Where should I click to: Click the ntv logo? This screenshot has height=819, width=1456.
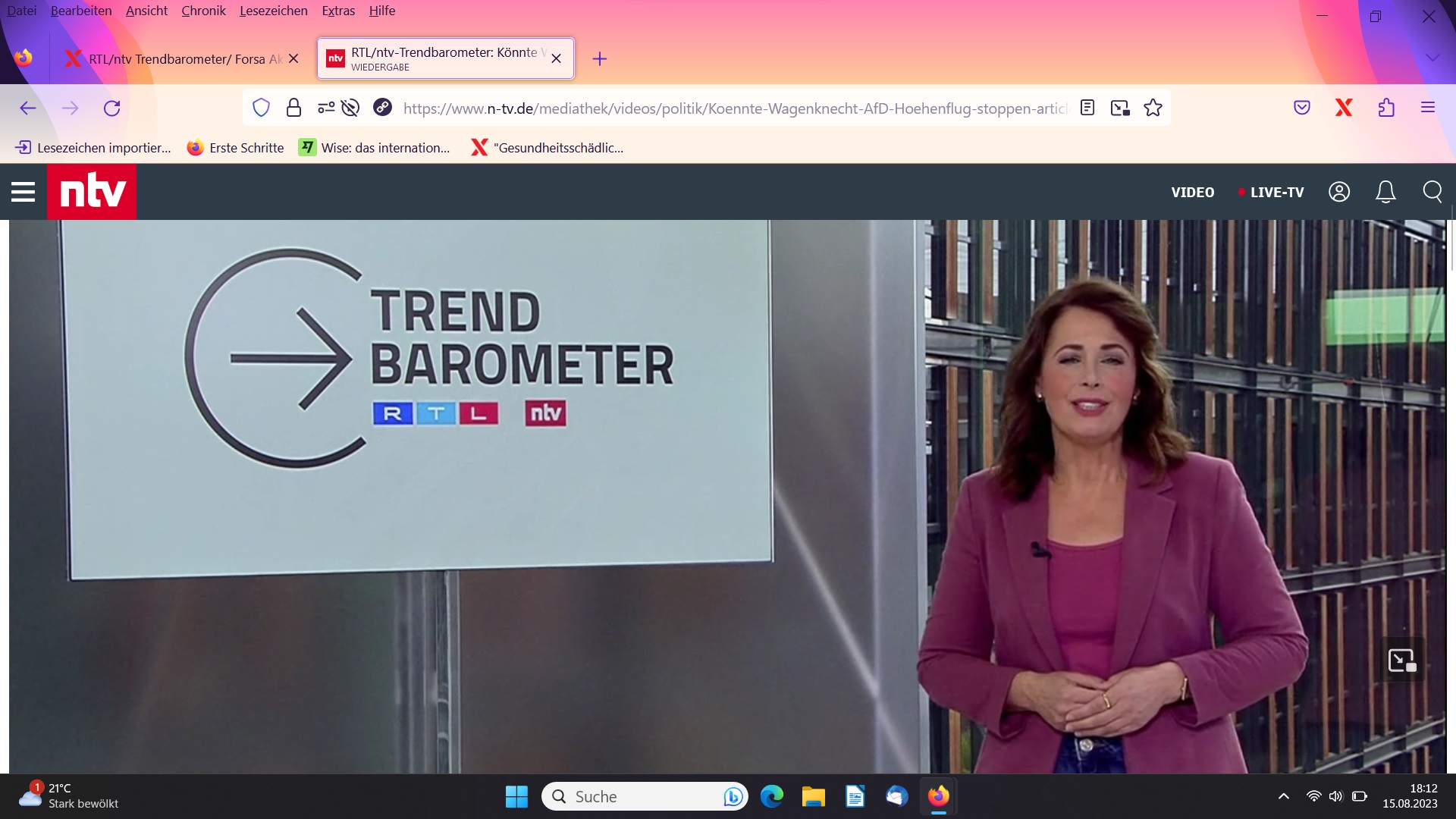point(92,192)
